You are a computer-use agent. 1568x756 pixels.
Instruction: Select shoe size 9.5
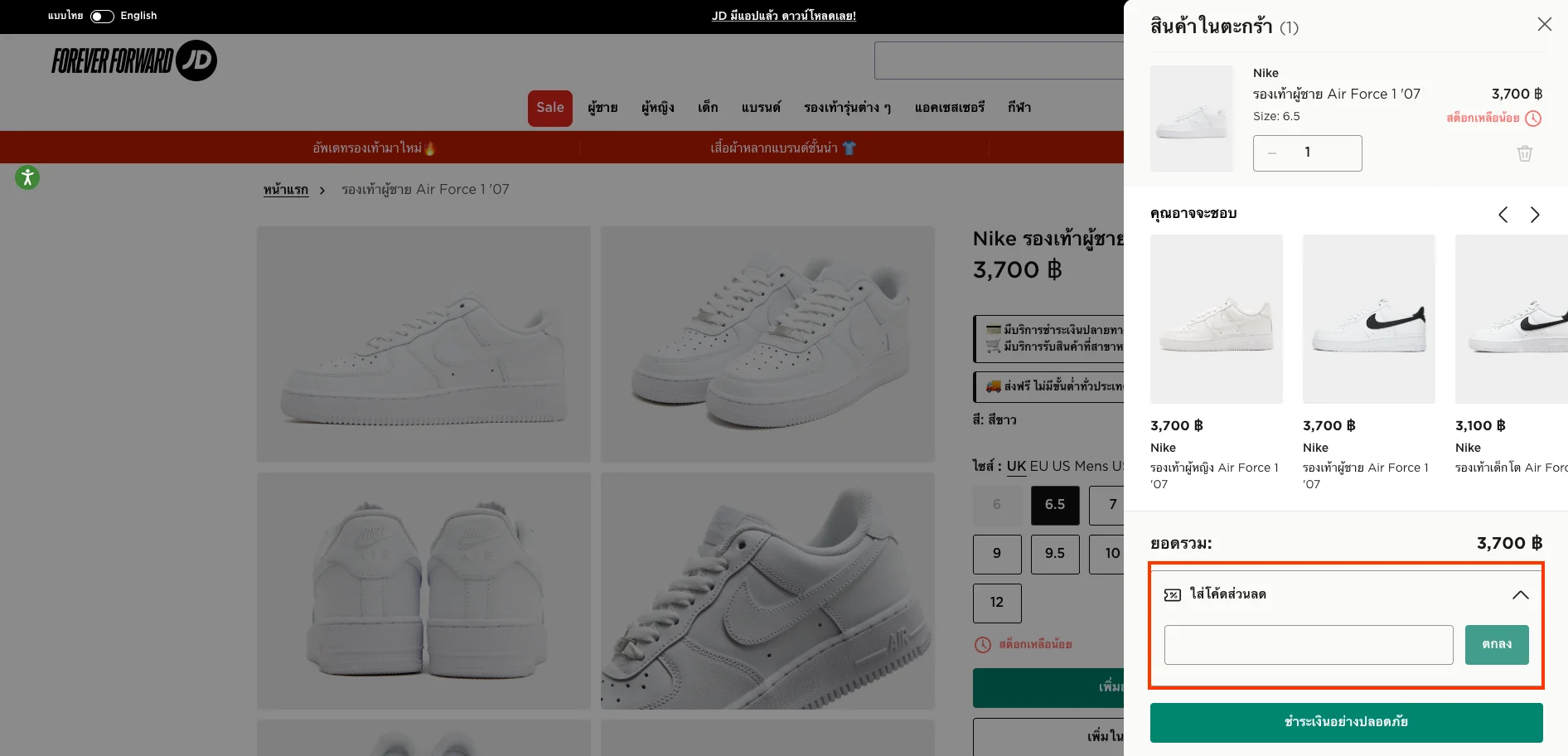pos(1054,554)
